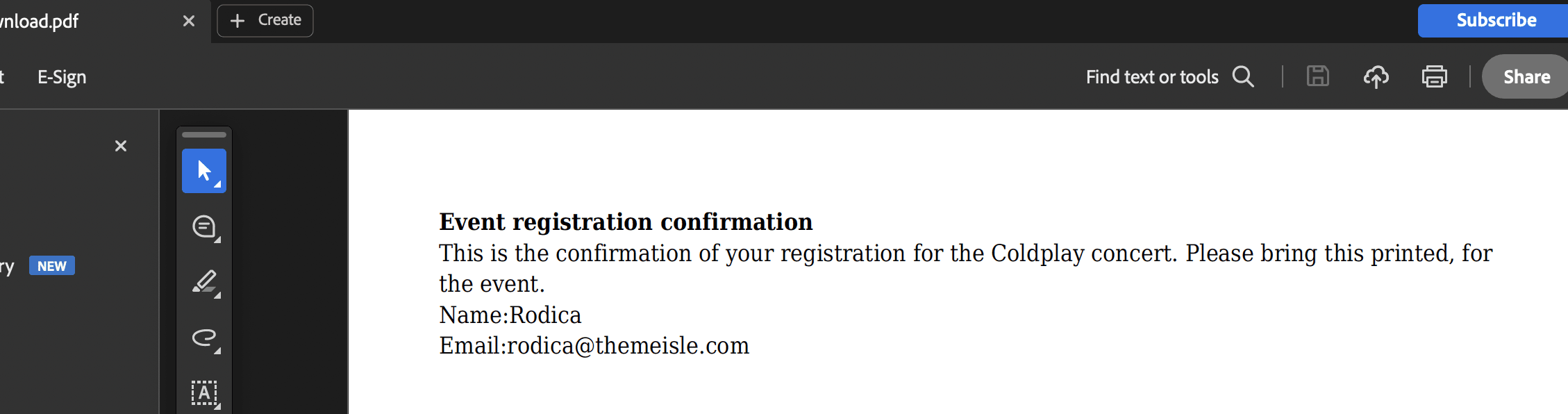Image resolution: width=1568 pixels, height=414 pixels.
Task: Click the NEW badge in the side panel
Action: (x=52, y=266)
